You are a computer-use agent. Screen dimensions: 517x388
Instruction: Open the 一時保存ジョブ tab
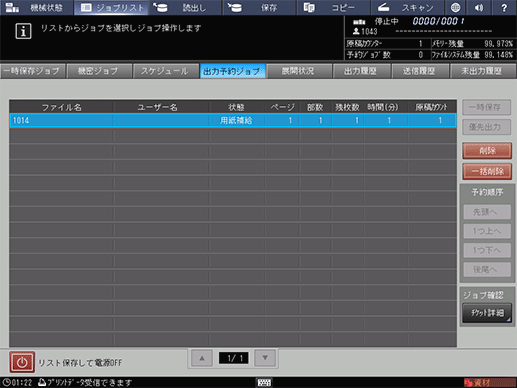(33, 71)
